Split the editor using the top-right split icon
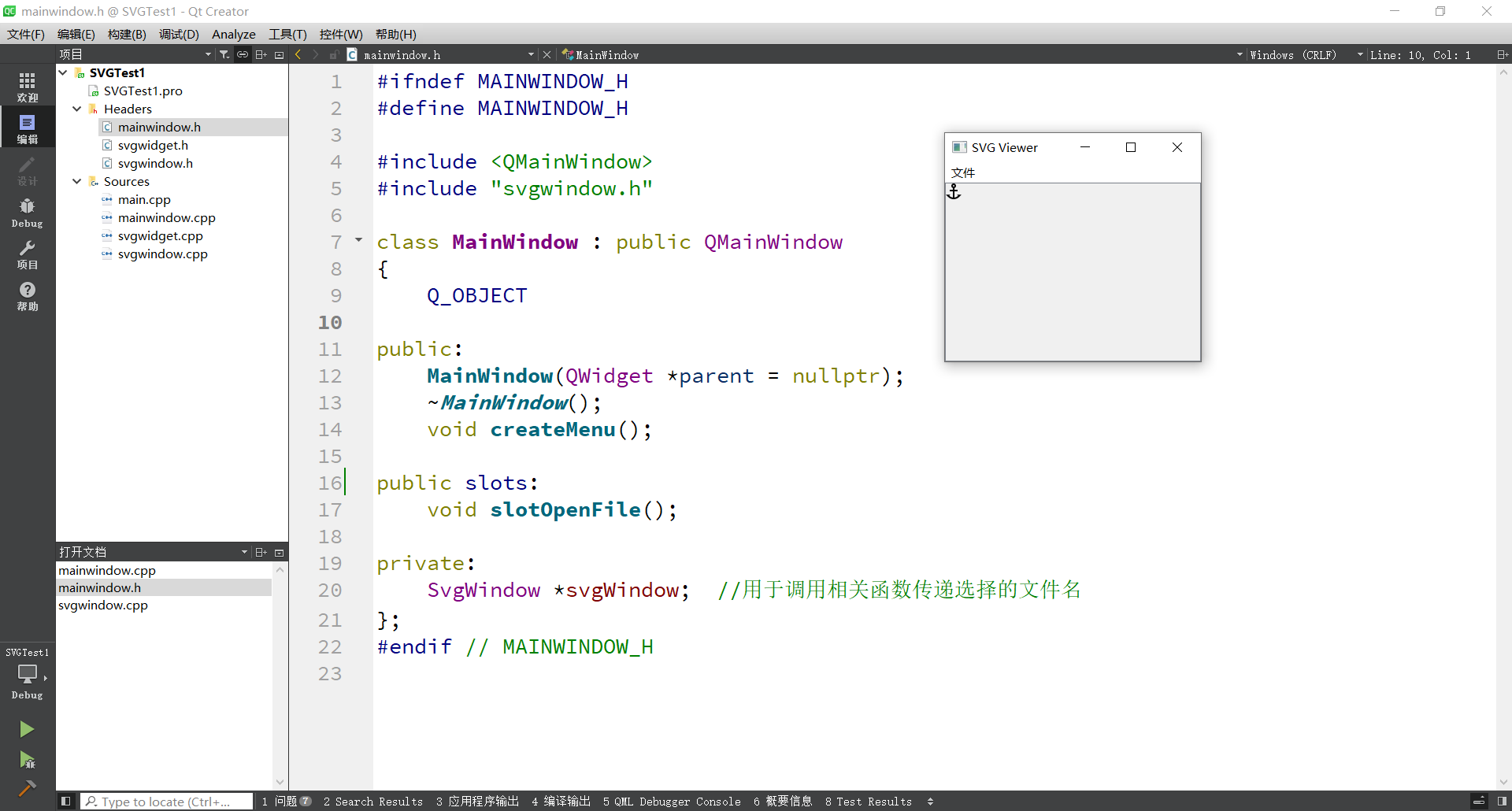 click(x=1503, y=55)
